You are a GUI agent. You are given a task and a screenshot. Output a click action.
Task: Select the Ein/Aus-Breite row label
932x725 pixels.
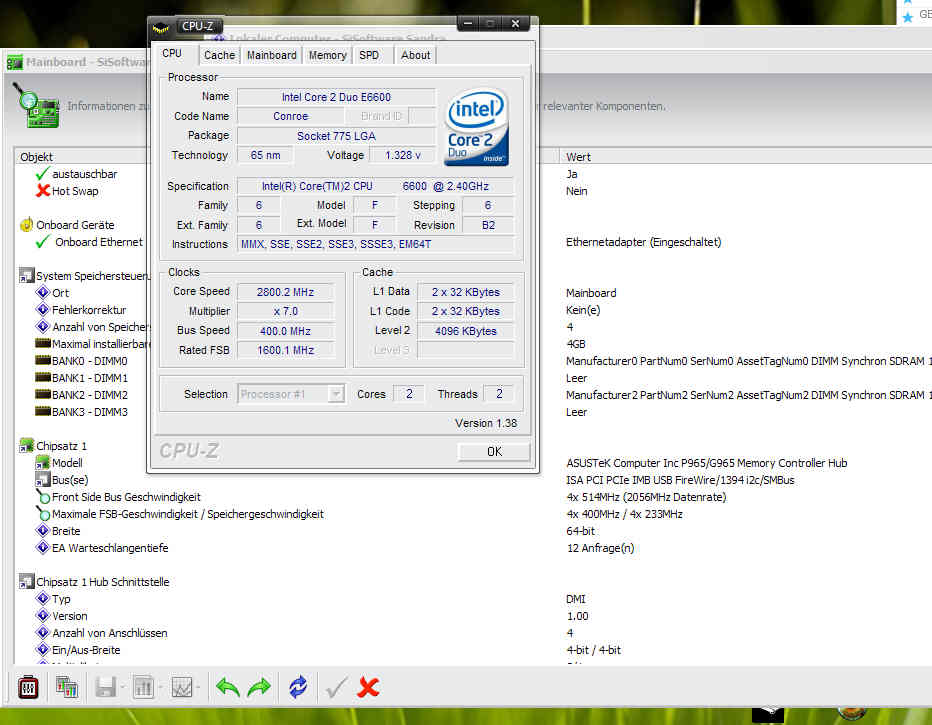coord(86,650)
